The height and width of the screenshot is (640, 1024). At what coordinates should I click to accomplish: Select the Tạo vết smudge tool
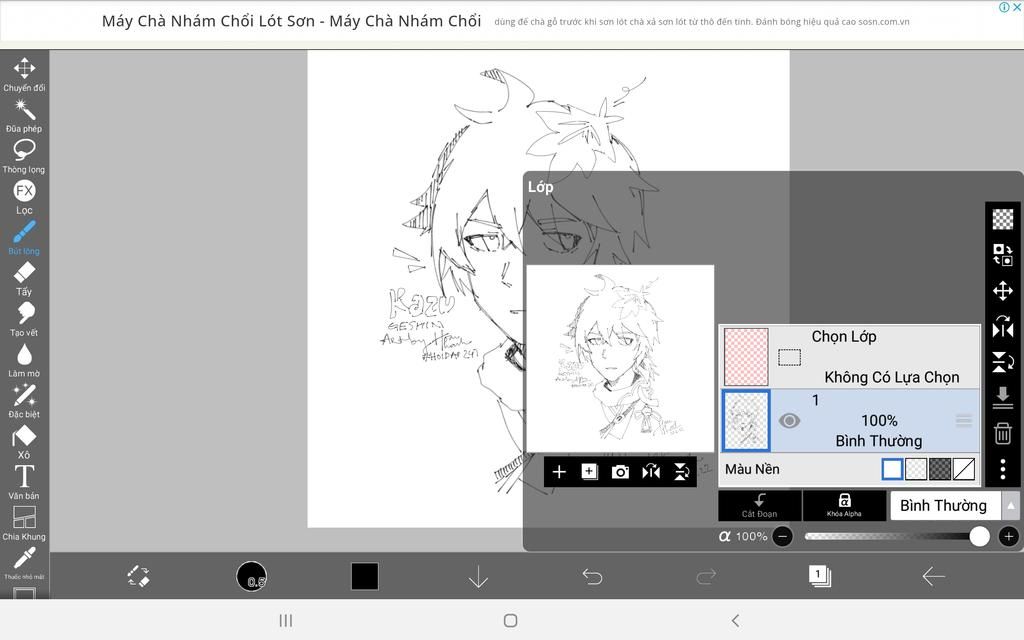click(x=24, y=319)
